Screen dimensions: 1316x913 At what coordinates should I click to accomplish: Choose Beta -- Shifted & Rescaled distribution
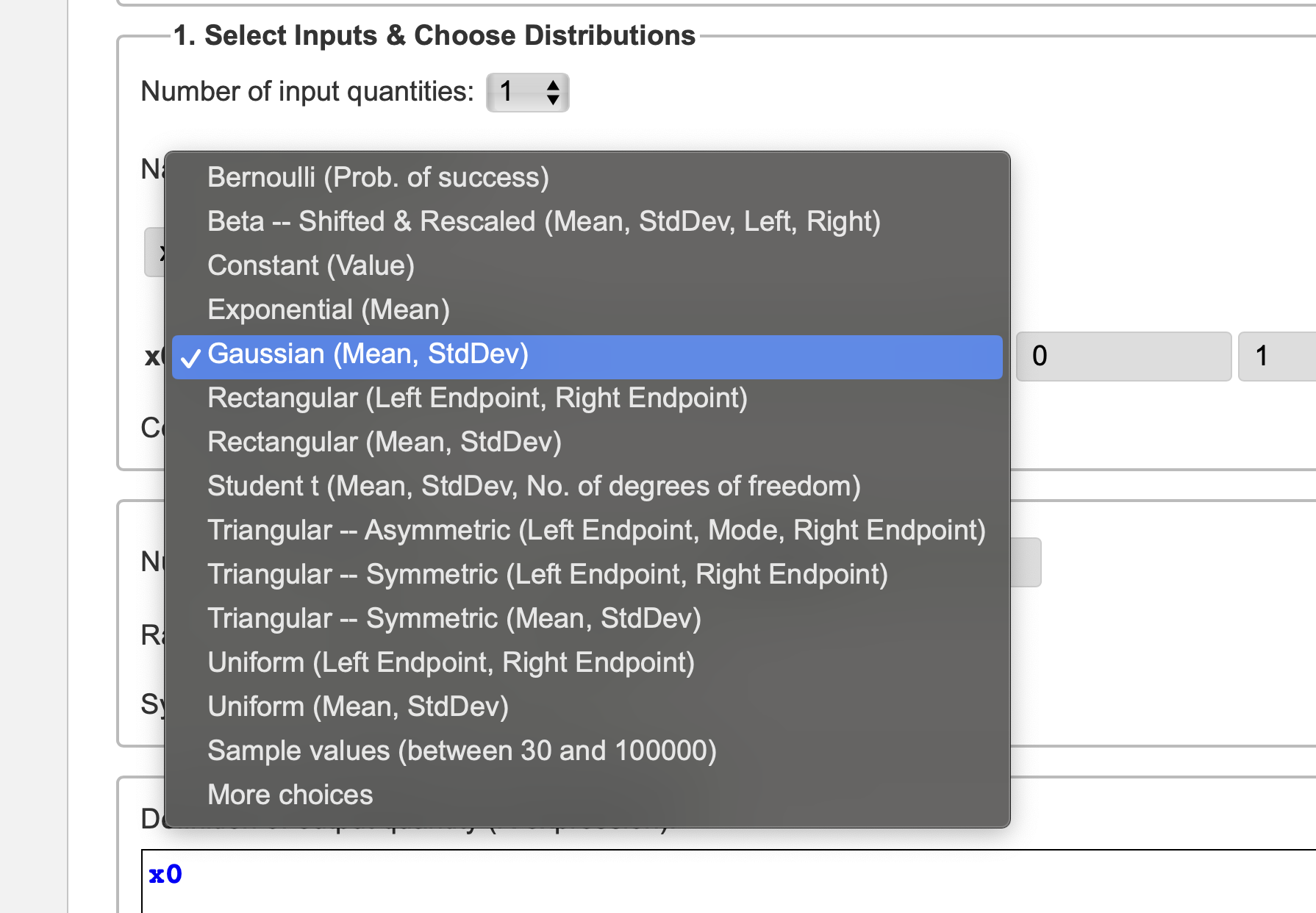pos(543,222)
